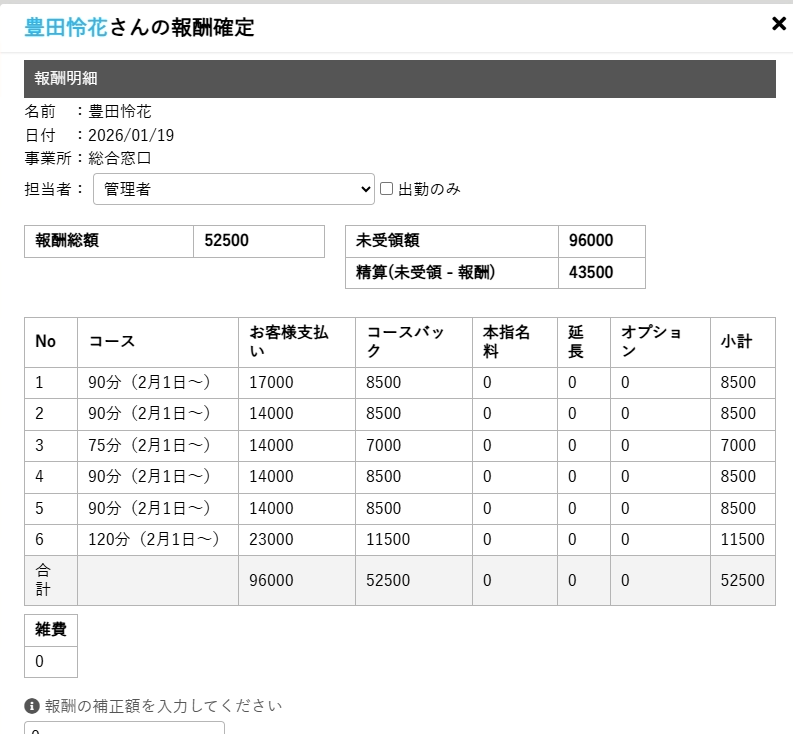Image resolution: width=793 pixels, height=734 pixels.
Task: Close the 報酬確定 dialog with the X
Action: click(x=779, y=24)
